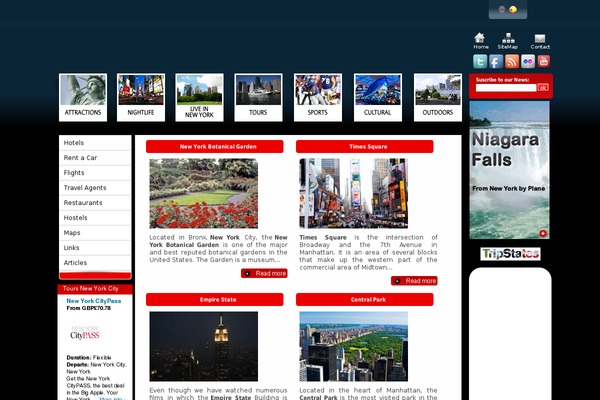600x400 pixels.
Task: Open Restaurants in the sidebar menu
Action: (95, 202)
